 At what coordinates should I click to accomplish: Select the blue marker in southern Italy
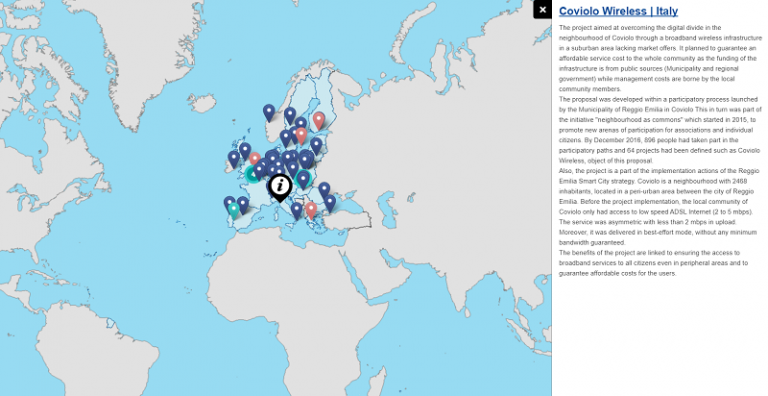(296, 211)
